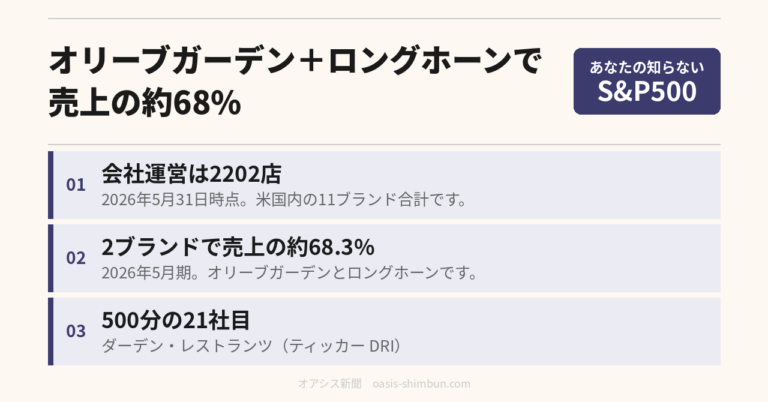Click the heading 500分の21社目
768x402 pixels.
click(x=176, y=321)
